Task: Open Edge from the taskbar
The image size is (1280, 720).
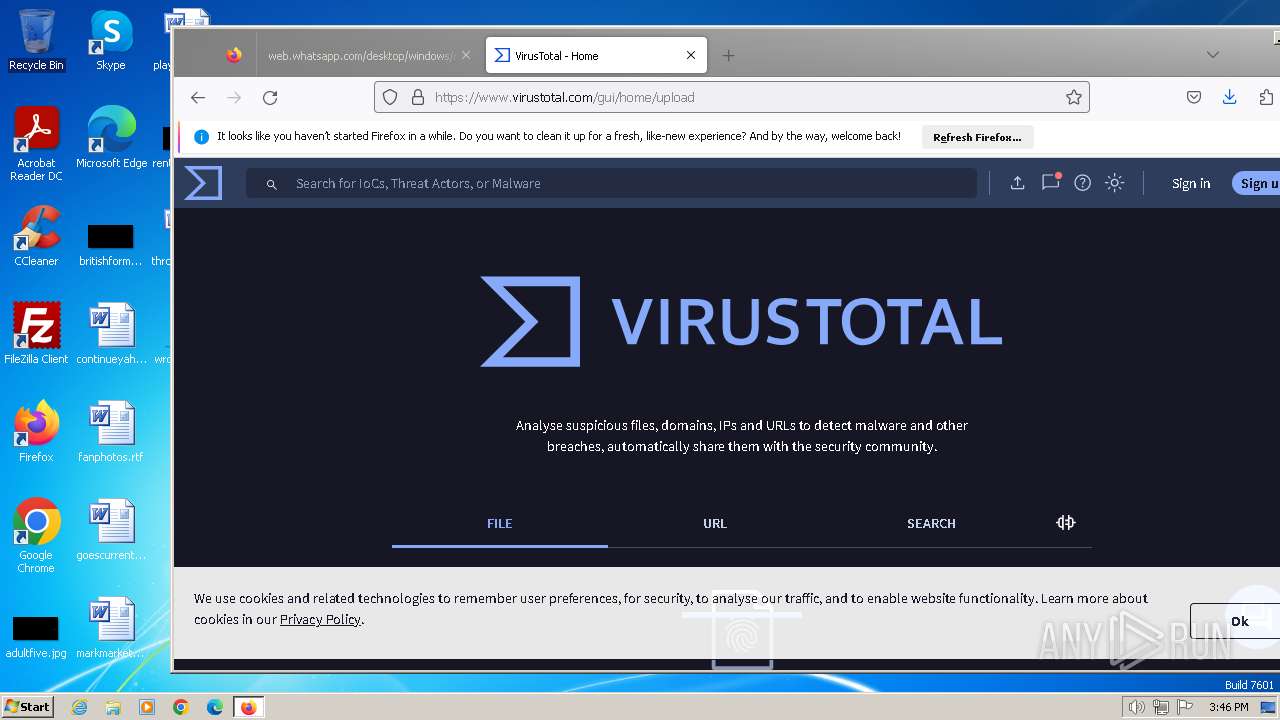Action: point(215,707)
